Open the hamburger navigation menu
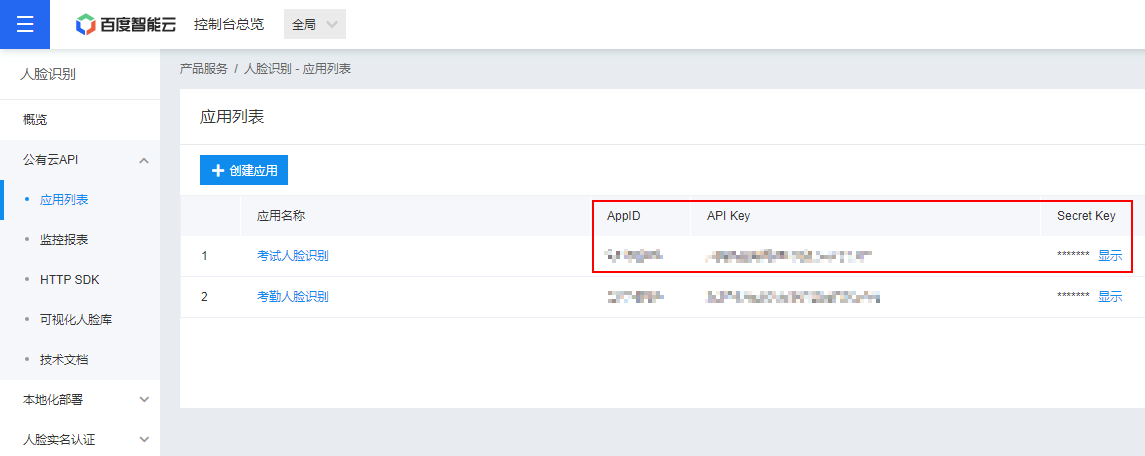This screenshot has width=1145, height=456. (x=25, y=24)
